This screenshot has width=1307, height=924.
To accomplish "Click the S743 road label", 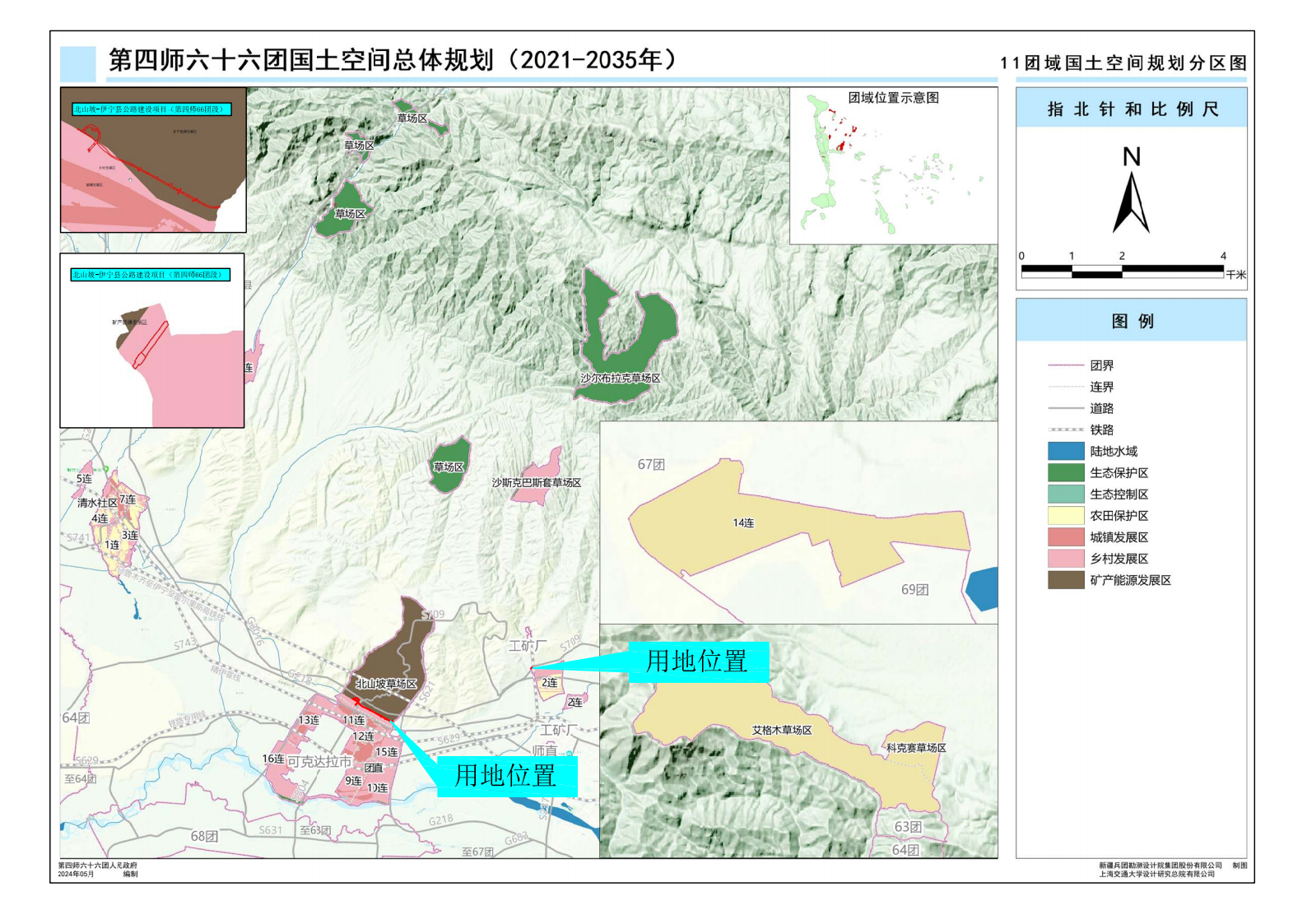I will [x=185, y=643].
